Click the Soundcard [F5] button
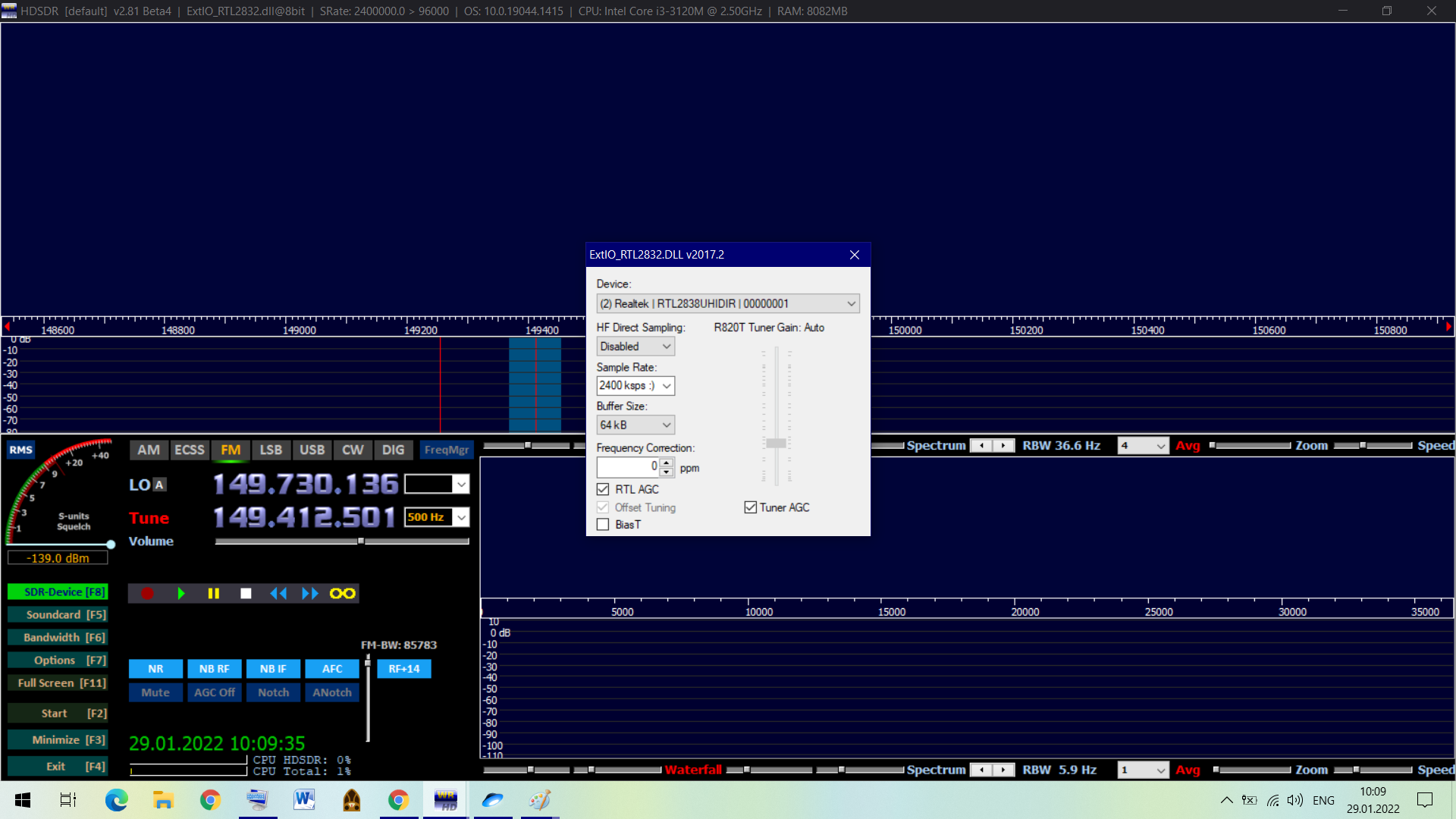The height and width of the screenshot is (819, 1456). (58, 615)
